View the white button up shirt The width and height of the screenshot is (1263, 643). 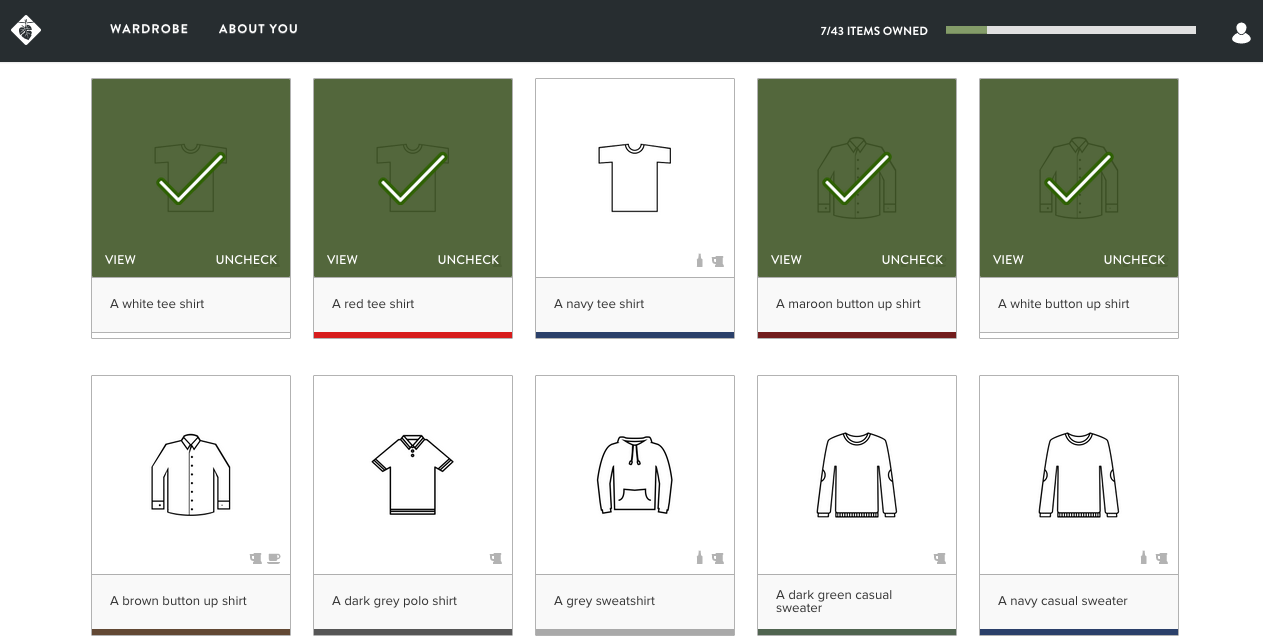tap(1008, 260)
